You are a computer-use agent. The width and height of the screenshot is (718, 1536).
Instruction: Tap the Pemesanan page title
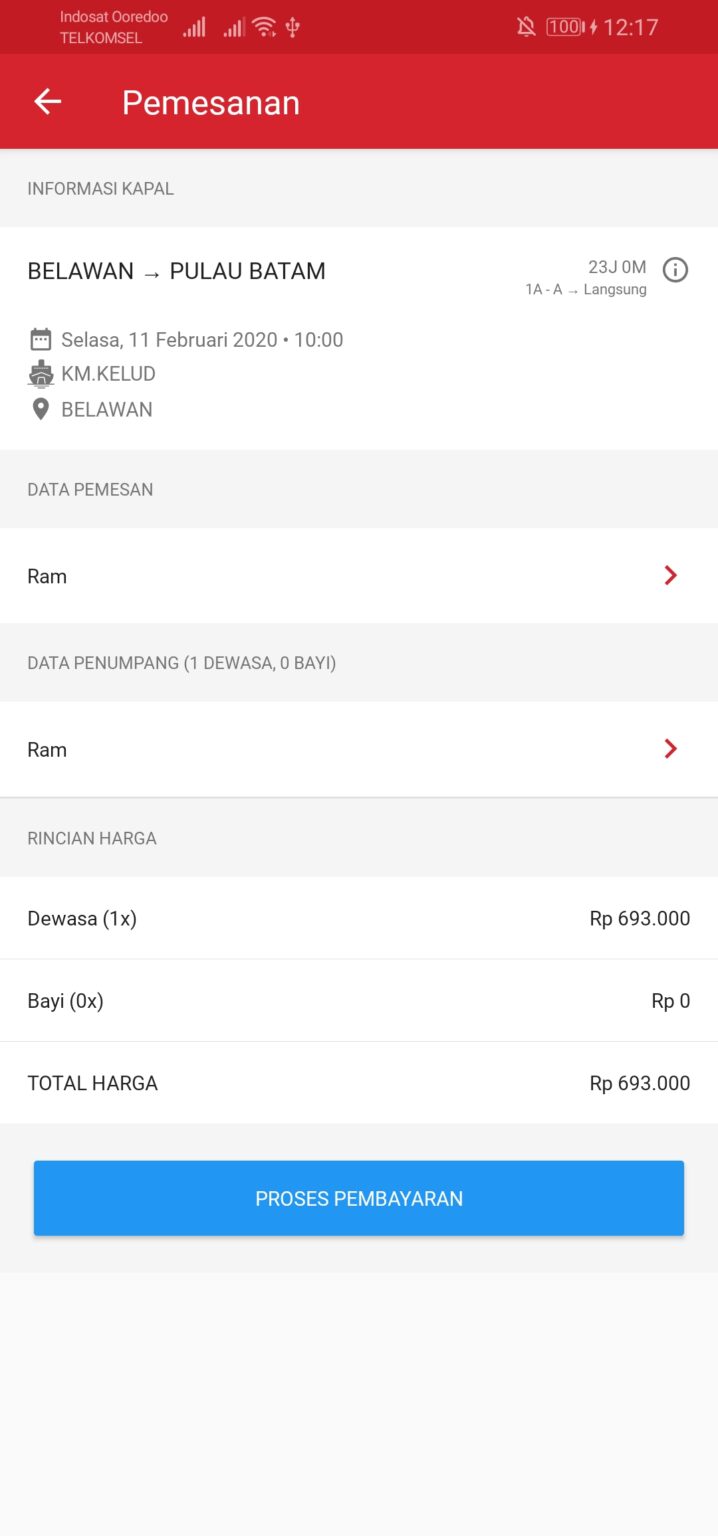click(x=211, y=103)
